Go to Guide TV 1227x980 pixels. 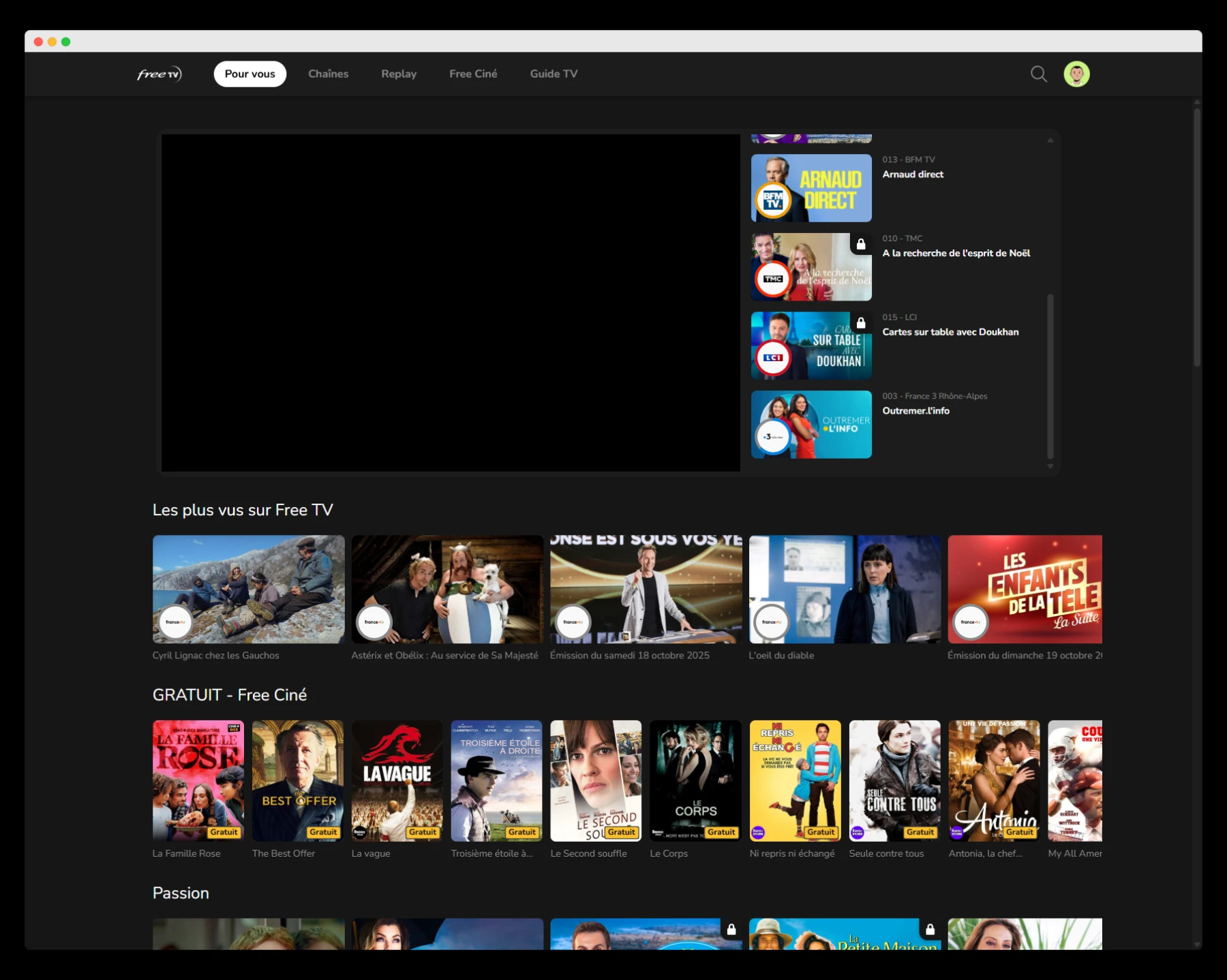point(554,74)
